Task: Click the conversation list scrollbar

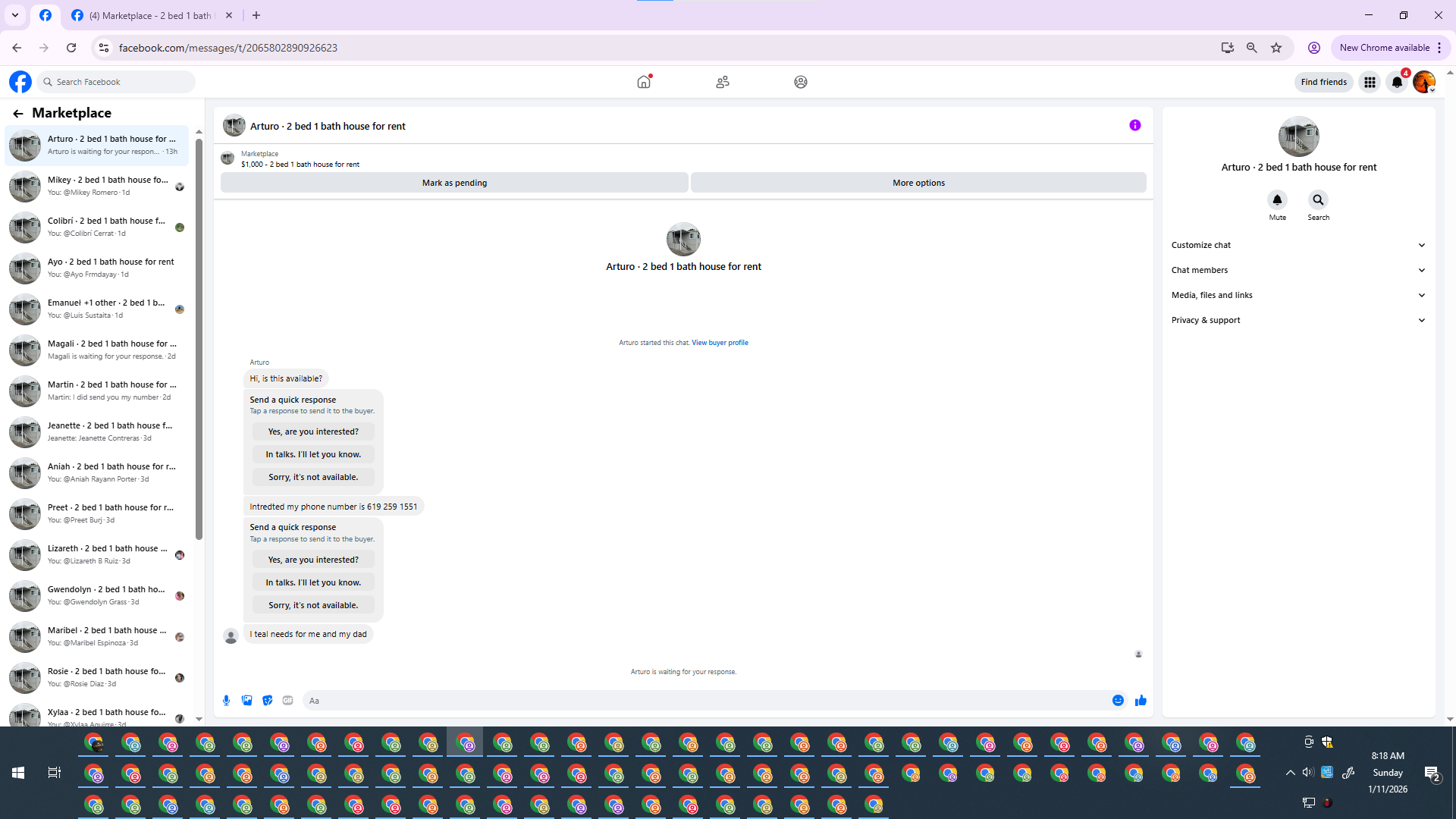Action: 199,339
